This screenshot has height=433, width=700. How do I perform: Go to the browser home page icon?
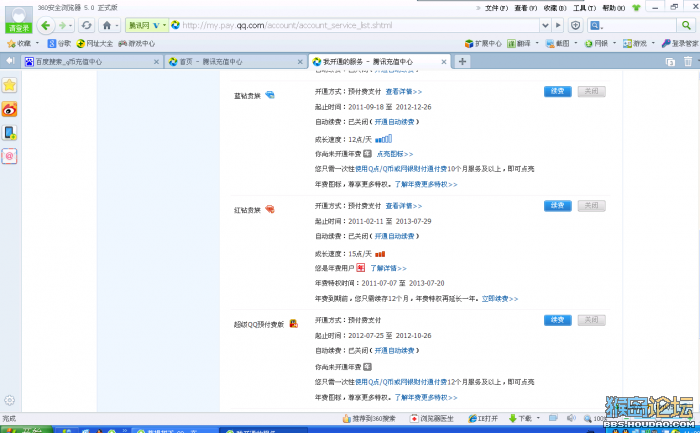pyautogui.click(x=107, y=25)
